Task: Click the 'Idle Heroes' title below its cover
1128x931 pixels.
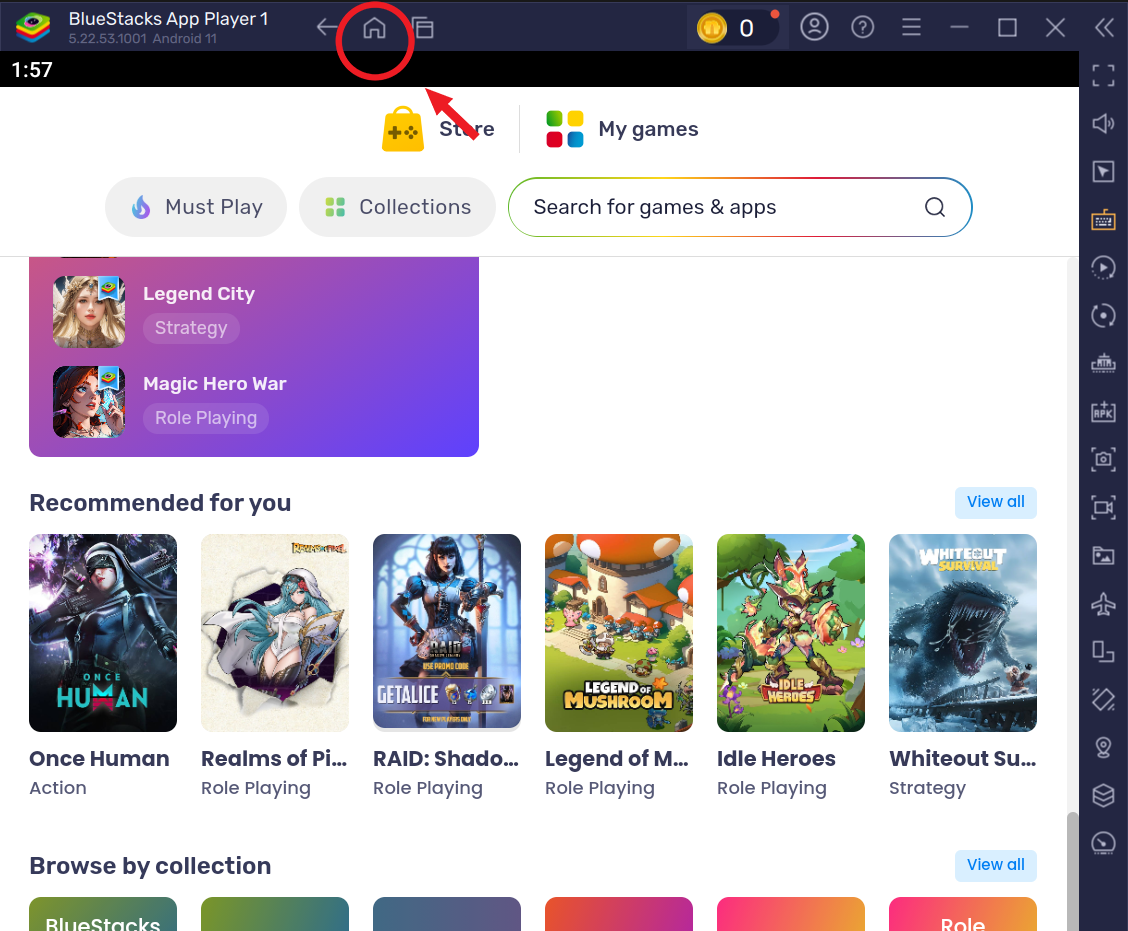Action: tap(776, 759)
